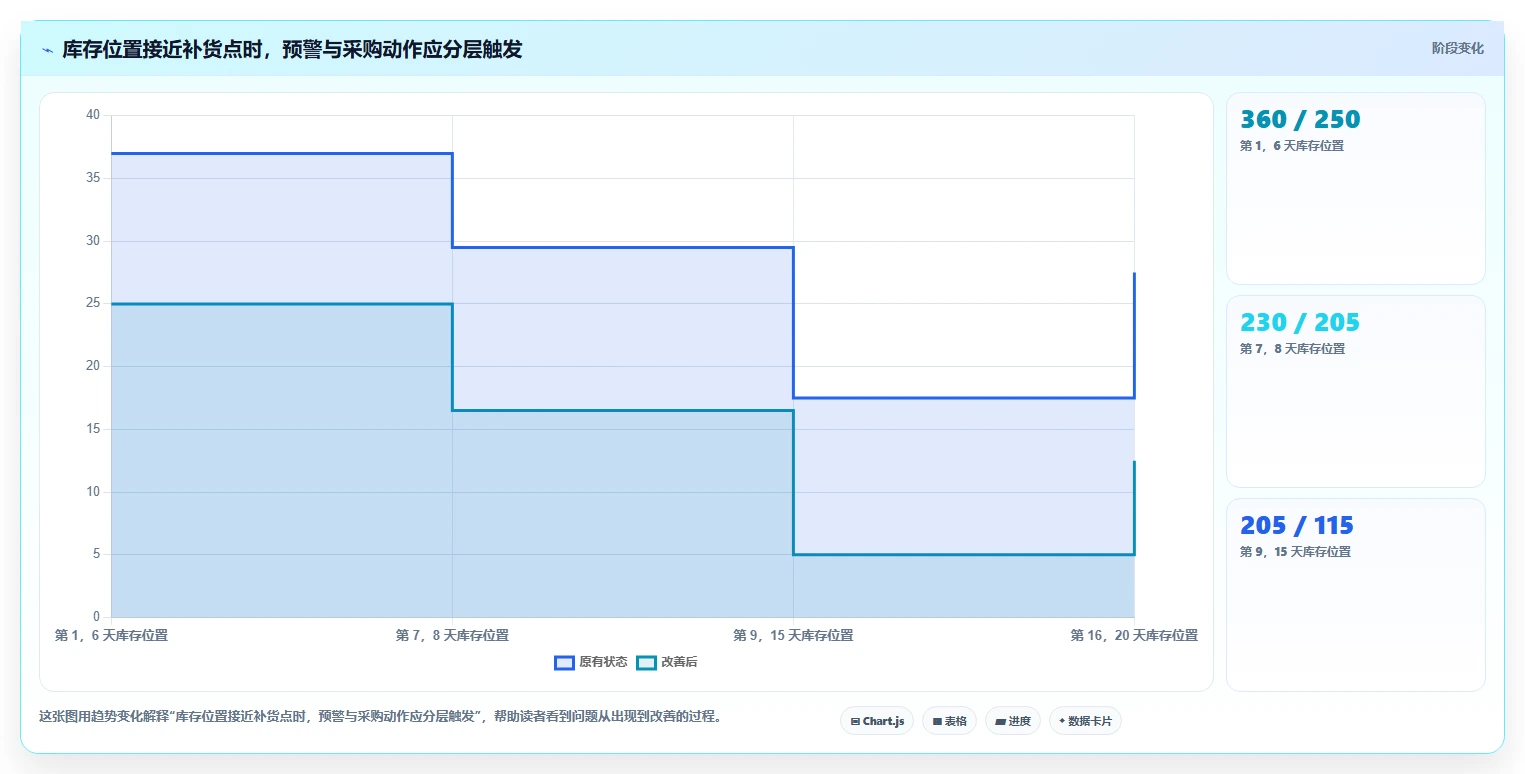Click the x-axis label 第 1，6 天库存位置

point(111,635)
